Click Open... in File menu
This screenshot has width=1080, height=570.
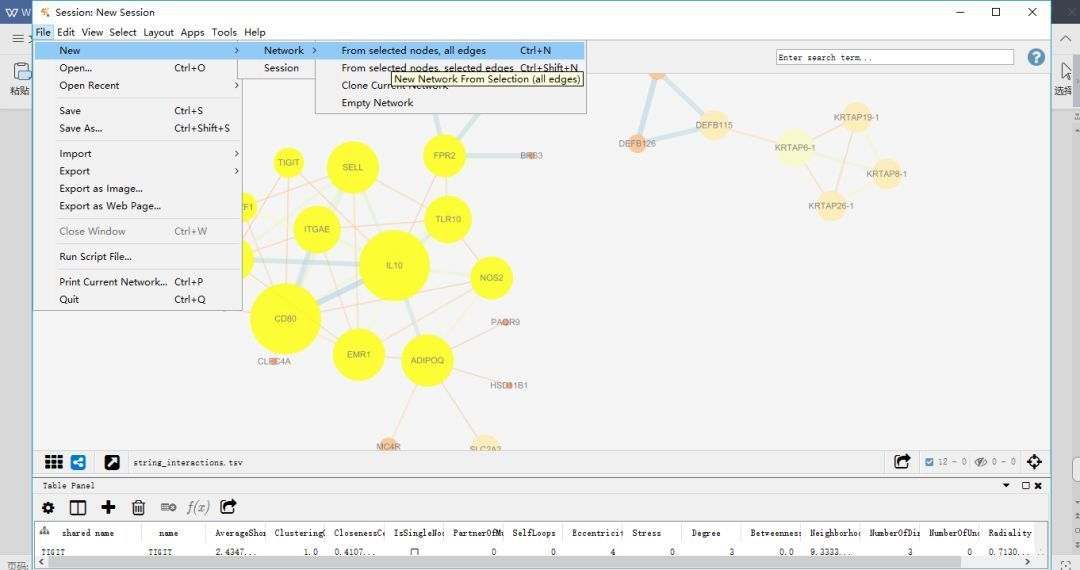click(x=138, y=67)
